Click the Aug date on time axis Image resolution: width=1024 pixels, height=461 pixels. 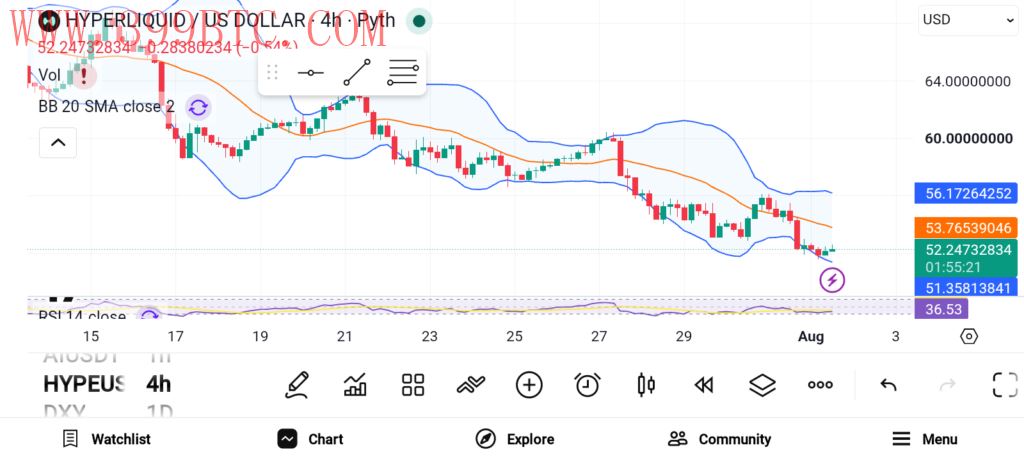point(811,337)
